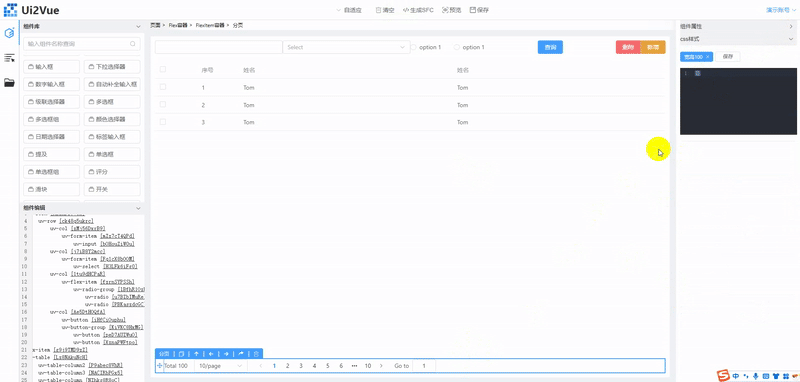Open the 演示账号 account dropdown

tap(781, 10)
